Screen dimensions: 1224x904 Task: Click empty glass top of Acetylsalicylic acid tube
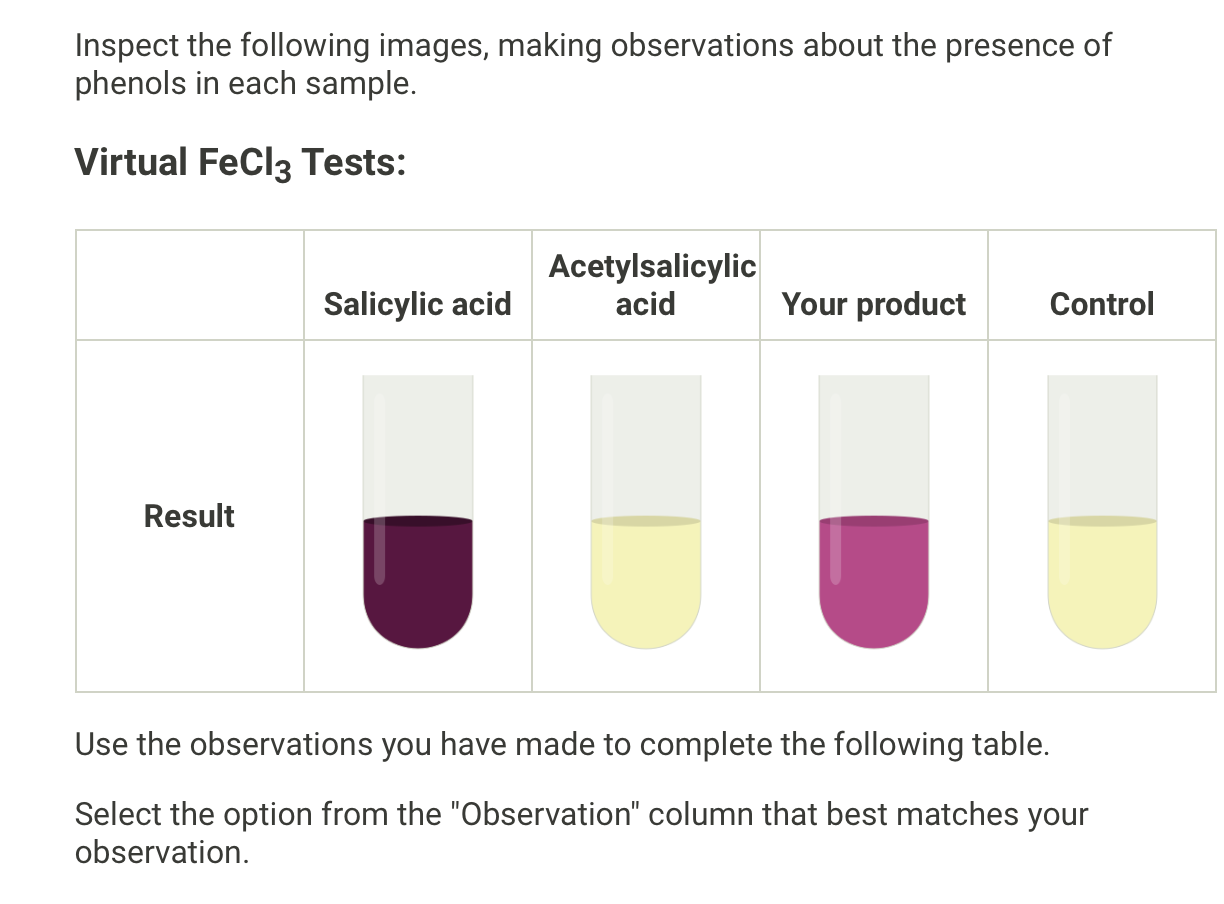click(646, 440)
